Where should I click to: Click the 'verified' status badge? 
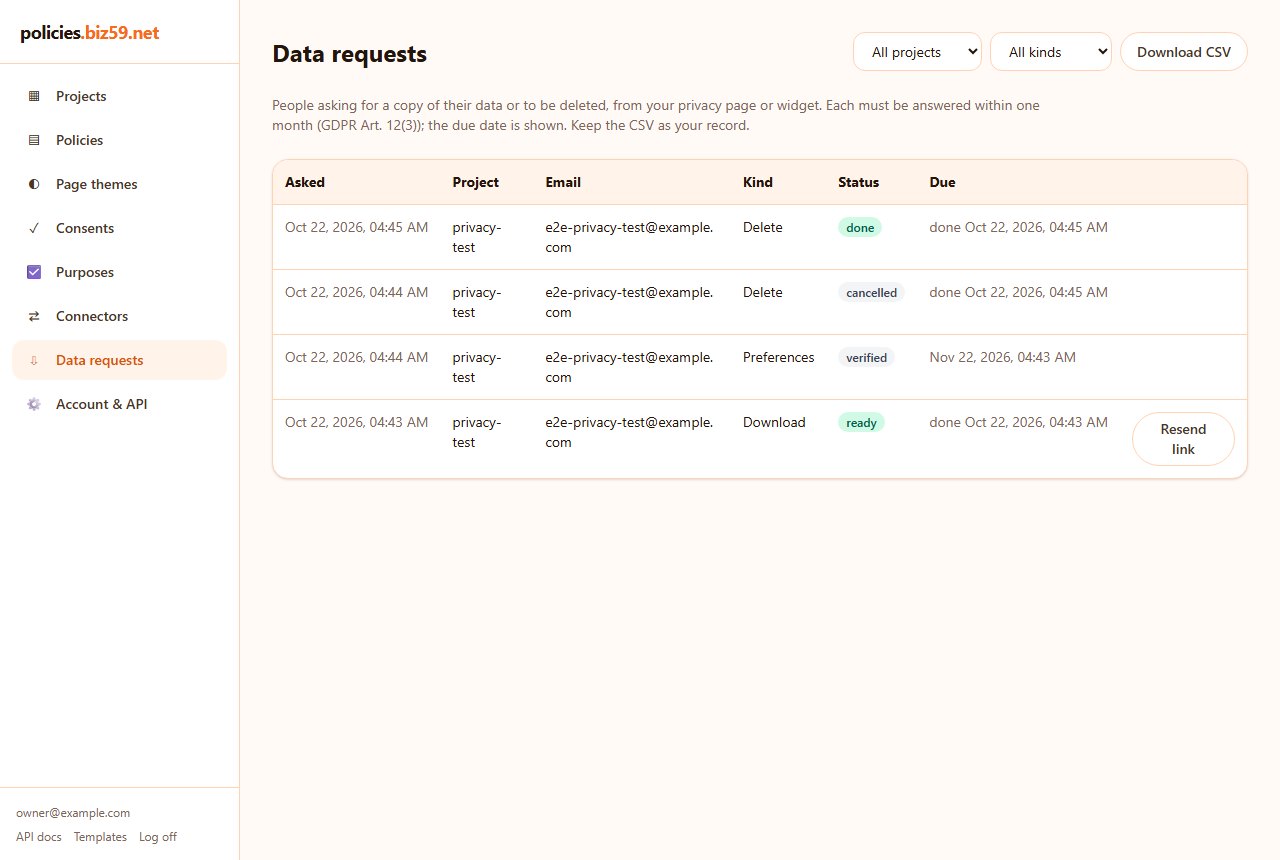(866, 358)
